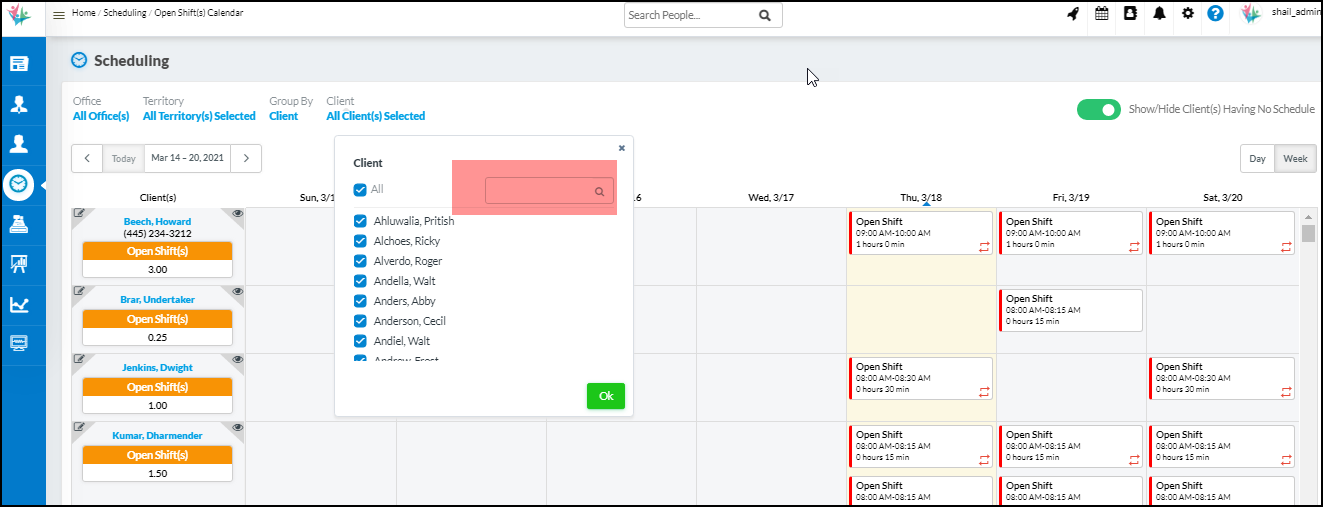This screenshot has height=507, width=1323.
Task: Toggle eye icon on Brar, Undertaker card
Action: coord(238,292)
